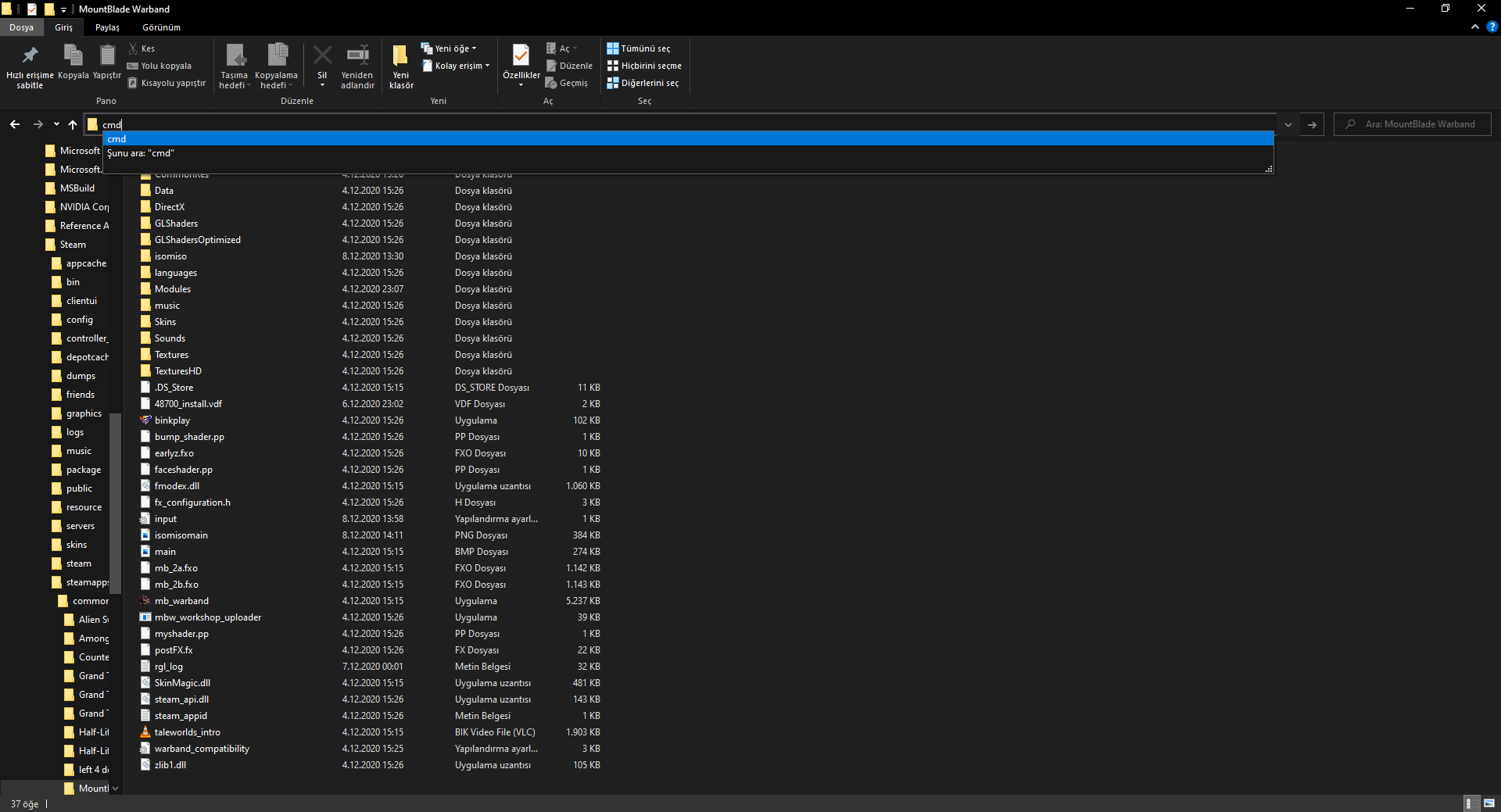The width and height of the screenshot is (1501, 812).
Task: Open the Dosya menu tab
Action: tap(22, 27)
